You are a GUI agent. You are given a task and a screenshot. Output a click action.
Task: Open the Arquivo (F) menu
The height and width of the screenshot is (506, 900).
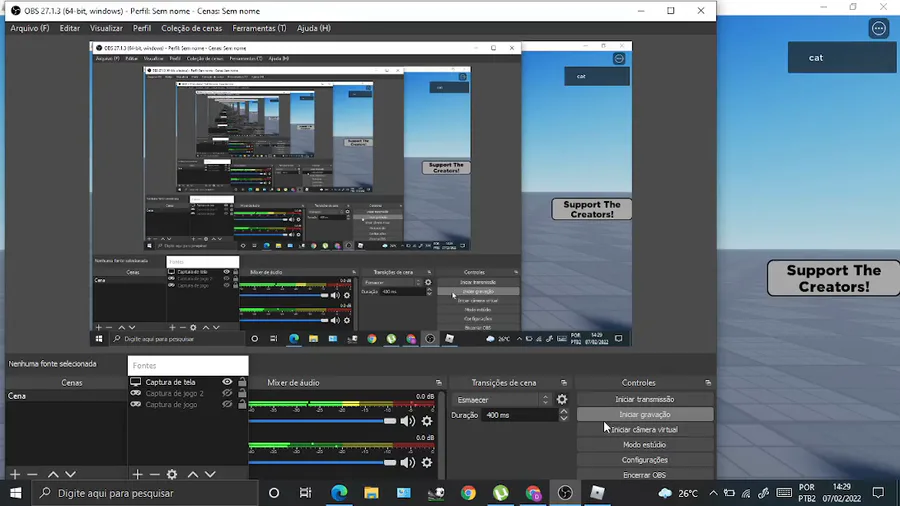[30, 28]
